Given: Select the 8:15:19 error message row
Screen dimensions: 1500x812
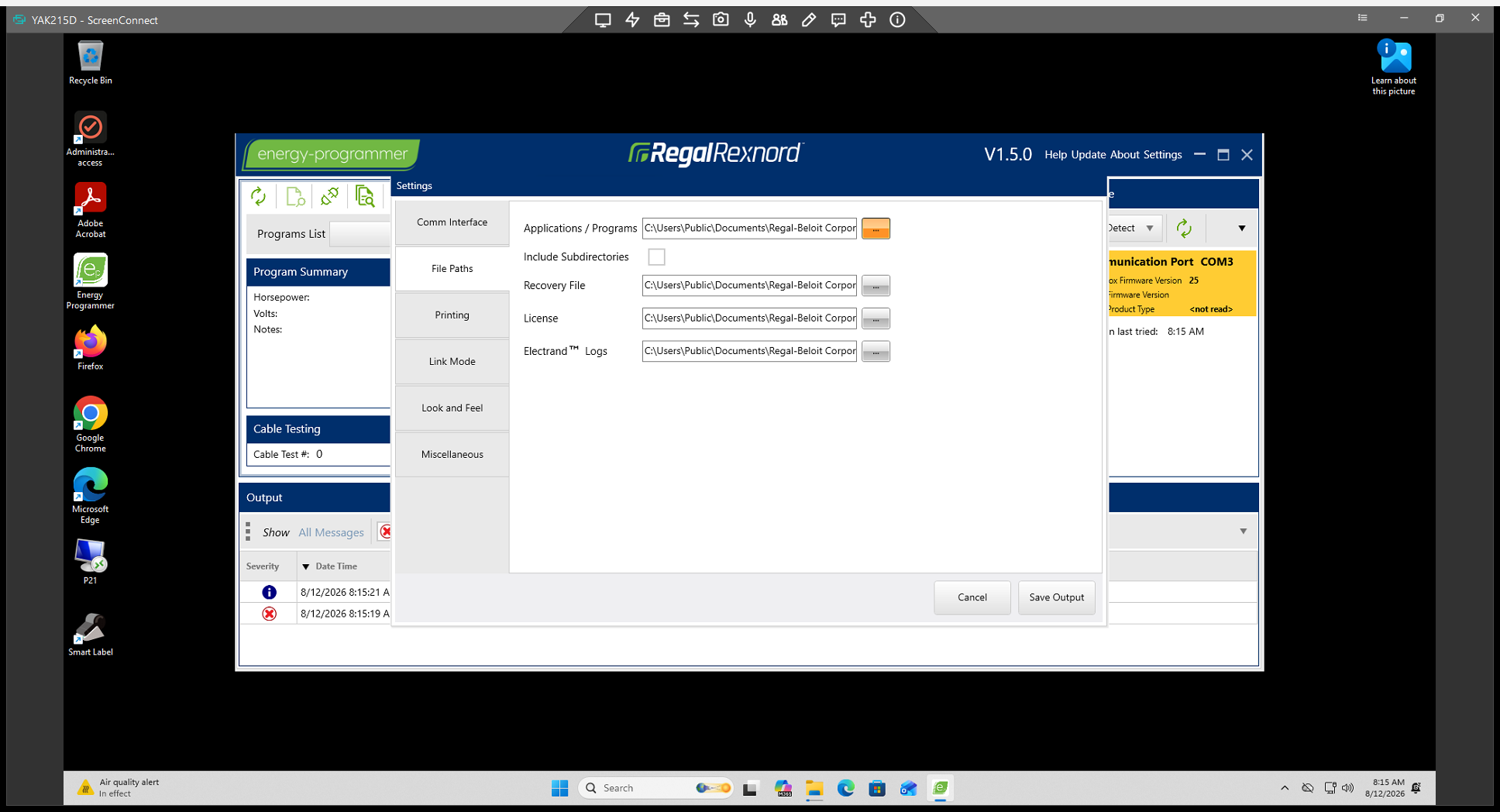Looking at the screenshot, I should [x=315, y=614].
